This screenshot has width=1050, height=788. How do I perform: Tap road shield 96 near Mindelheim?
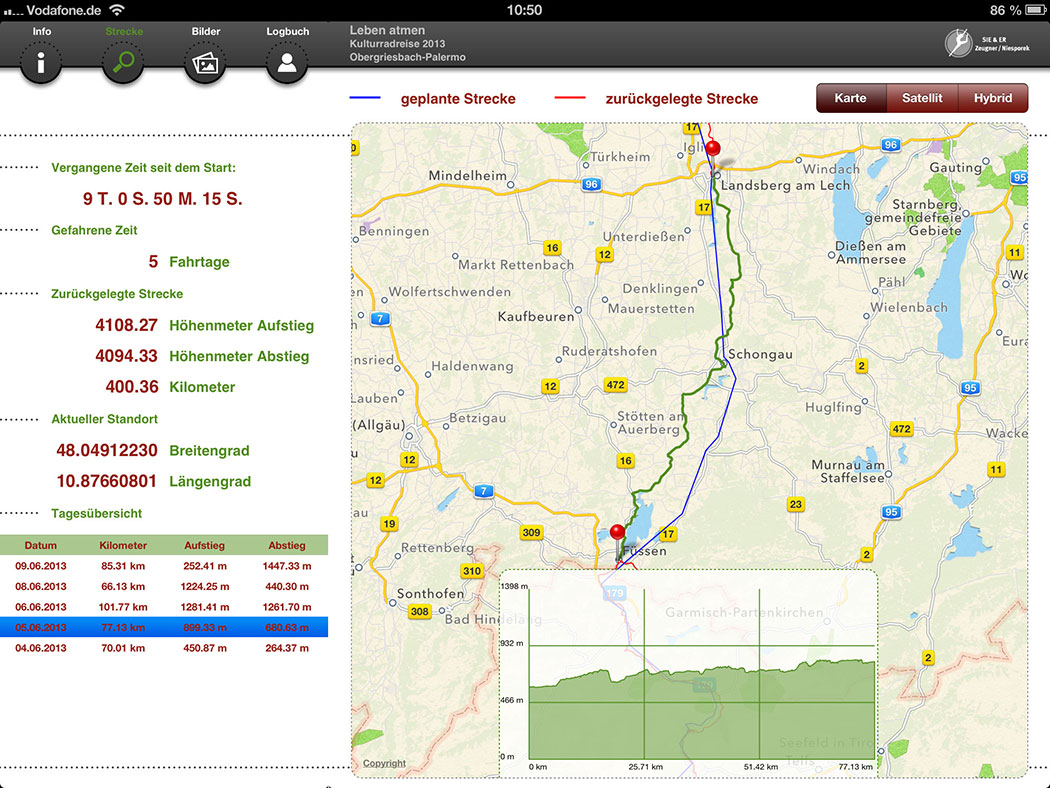click(x=591, y=184)
